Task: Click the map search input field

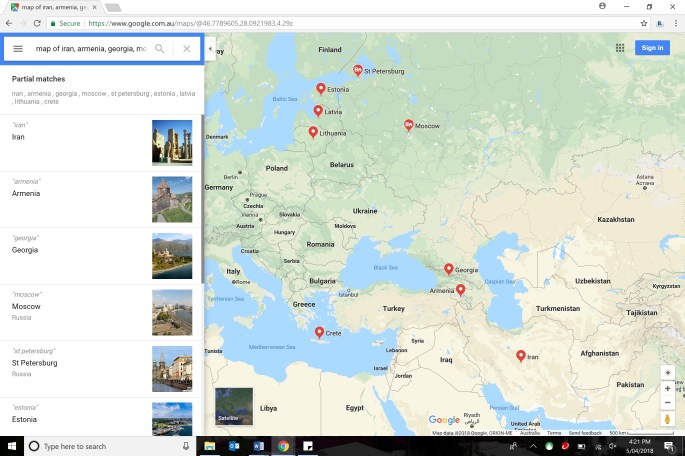Action: coord(91,48)
